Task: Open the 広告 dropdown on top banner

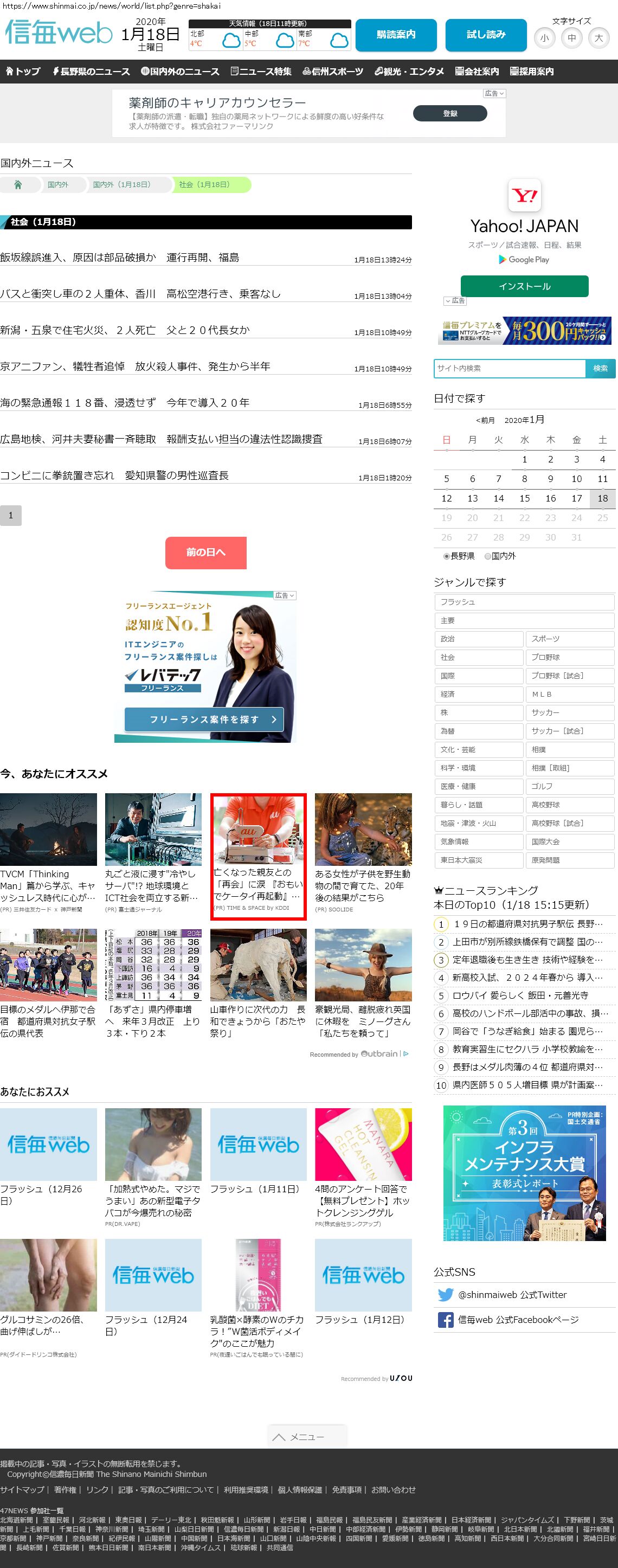Action: pyautogui.click(x=494, y=94)
